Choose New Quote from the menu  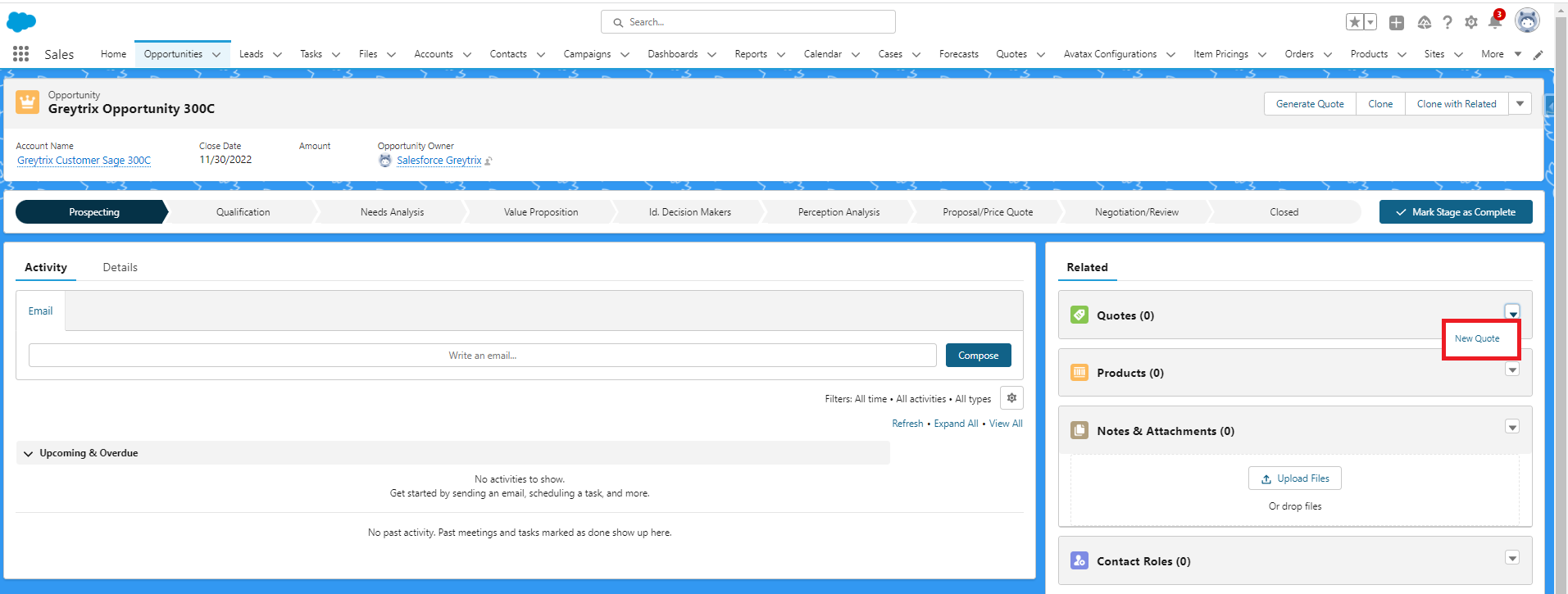click(x=1477, y=338)
